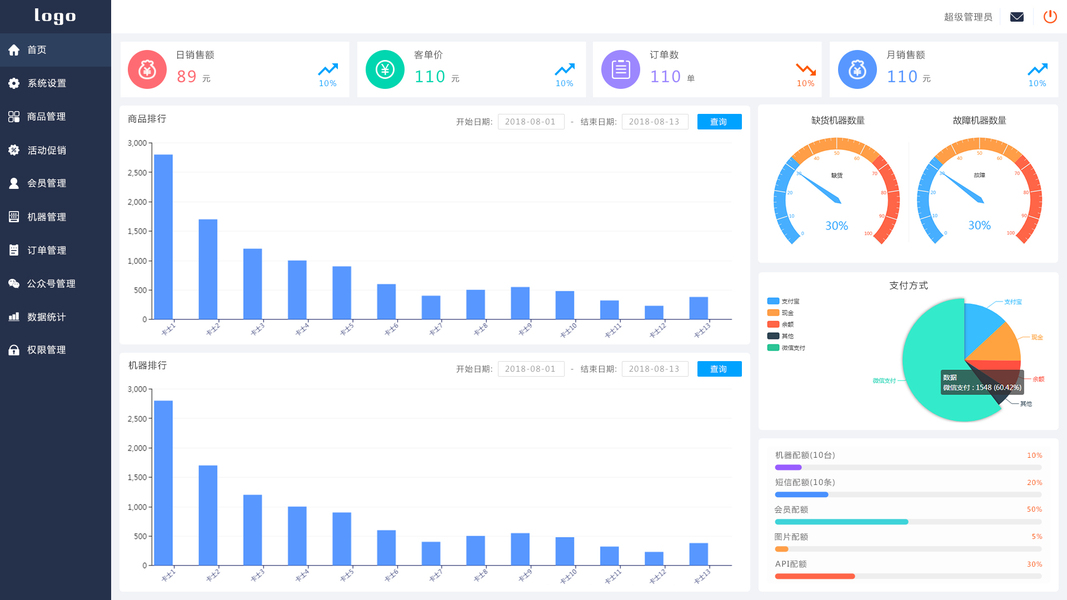Click the orange 现金 pie slice

tap(999, 344)
